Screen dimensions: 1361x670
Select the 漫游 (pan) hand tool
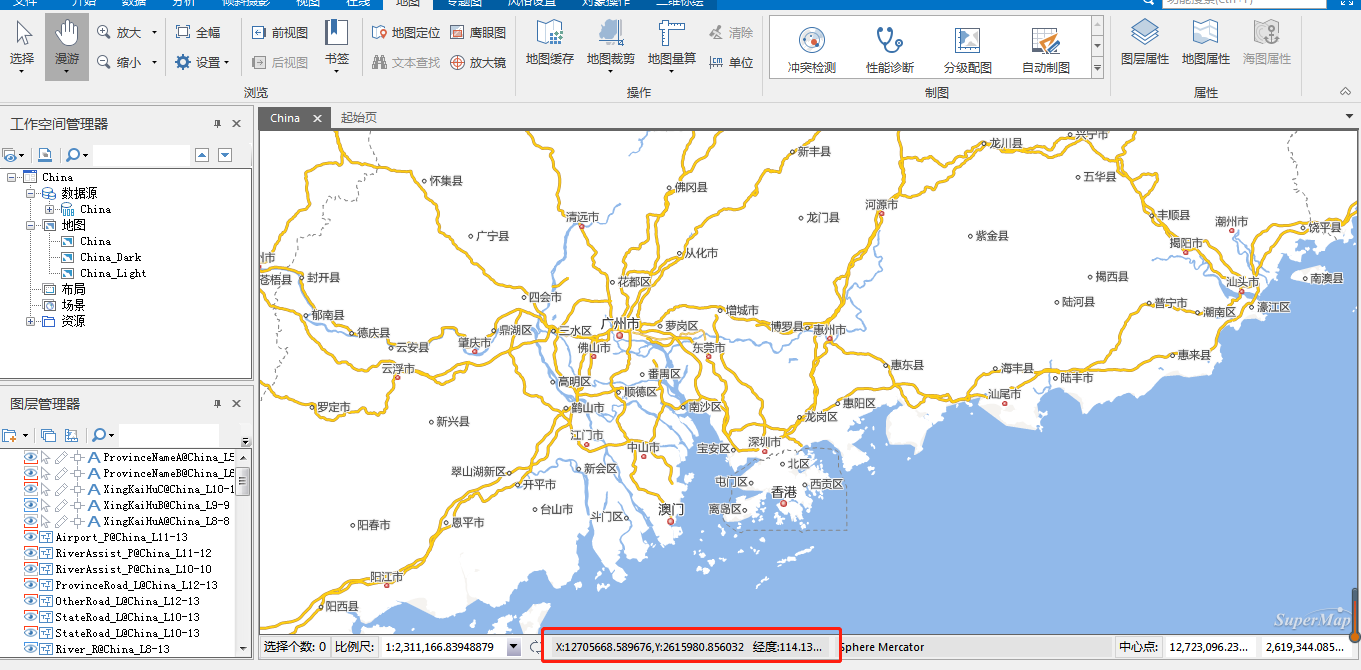[x=67, y=45]
